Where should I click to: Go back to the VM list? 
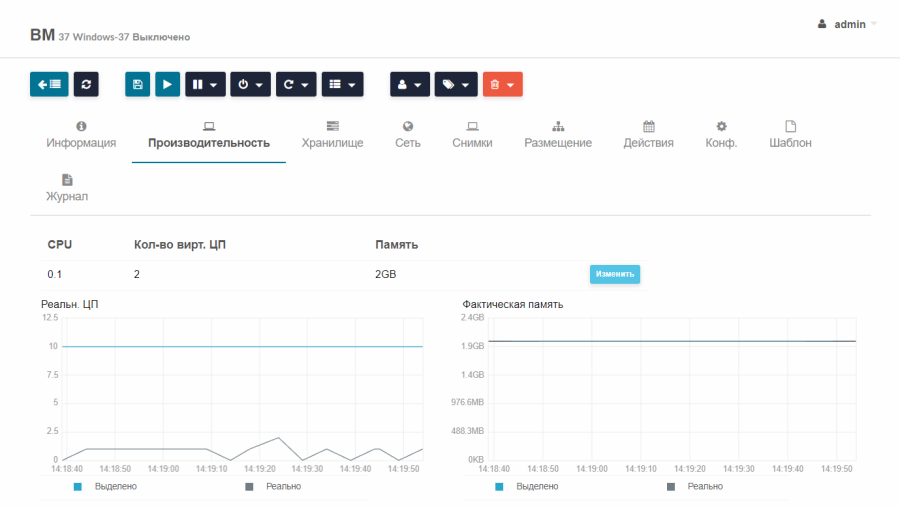coord(49,84)
